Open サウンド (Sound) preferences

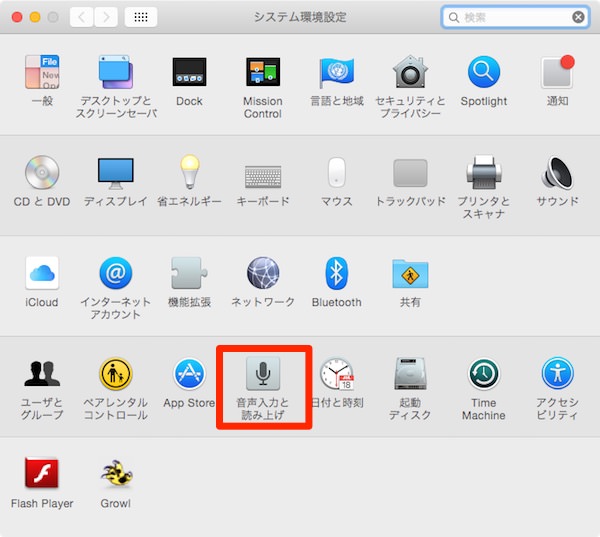click(557, 172)
